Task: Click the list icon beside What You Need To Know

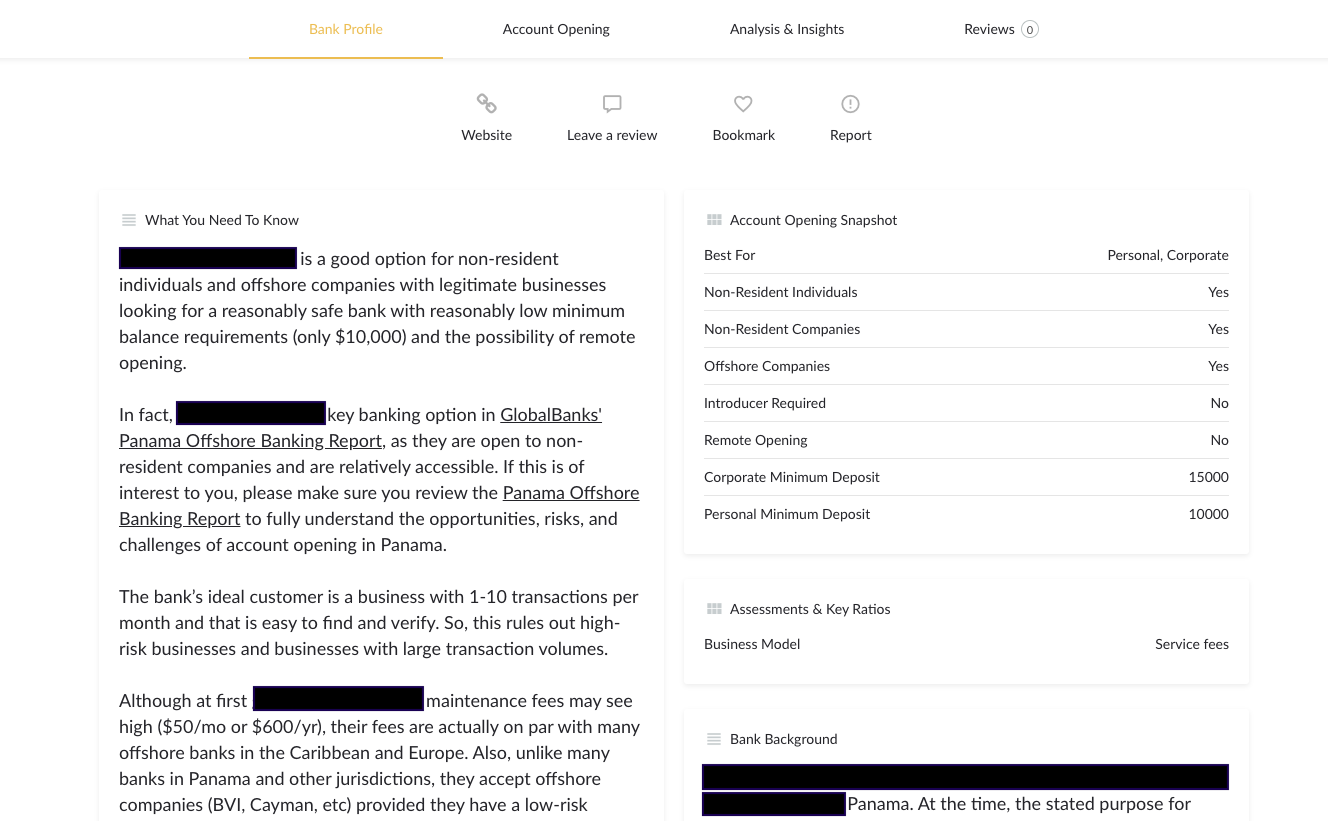Action: pyautogui.click(x=129, y=220)
